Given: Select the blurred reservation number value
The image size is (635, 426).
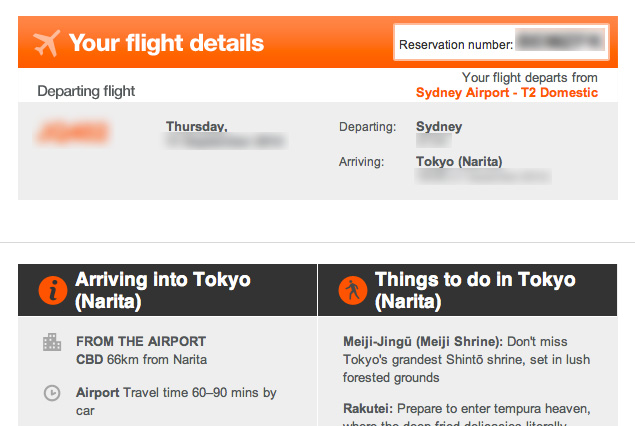Looking at the screenshot, I should 559,43.
